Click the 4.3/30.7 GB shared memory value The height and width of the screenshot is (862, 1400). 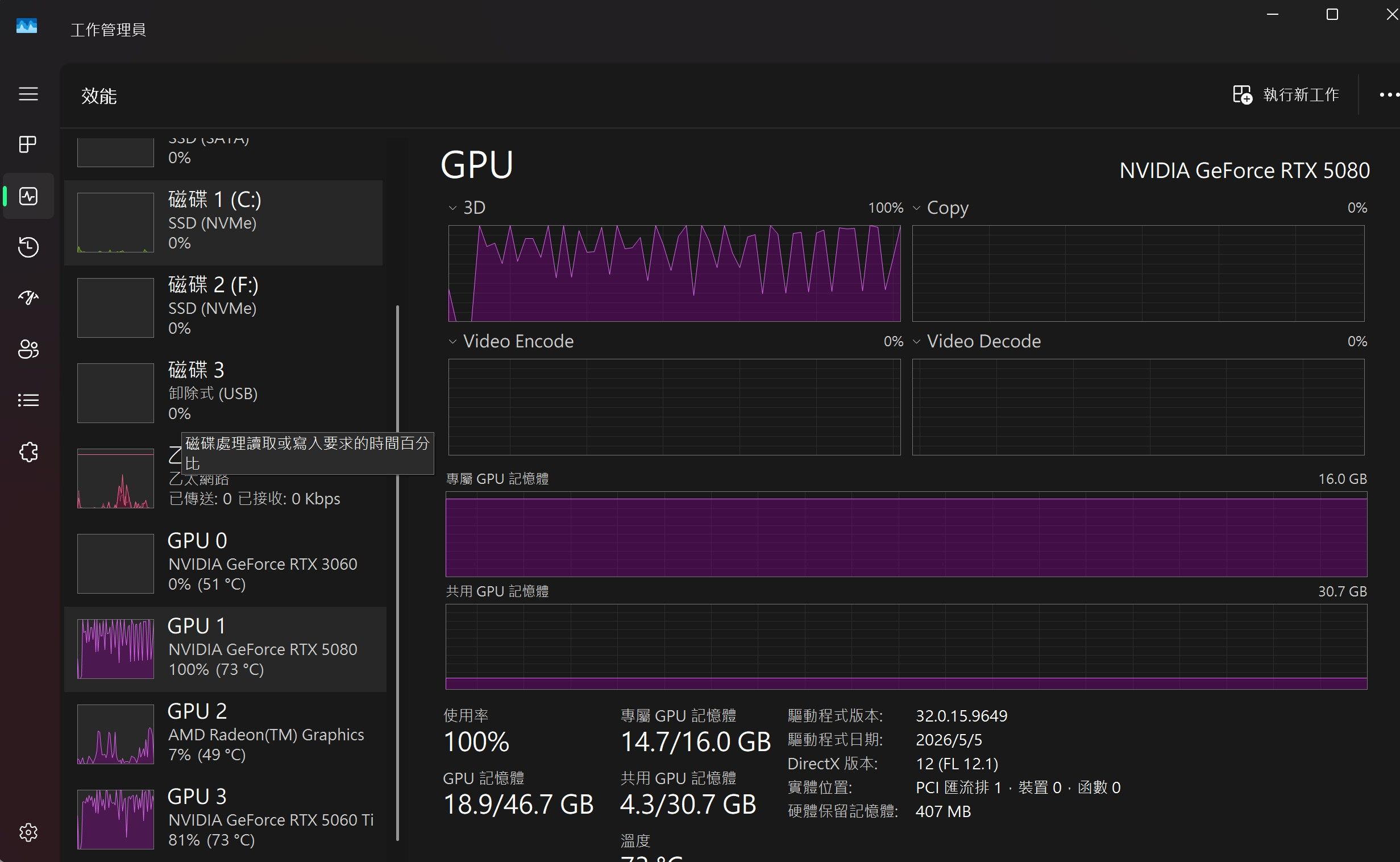(688, 805)
